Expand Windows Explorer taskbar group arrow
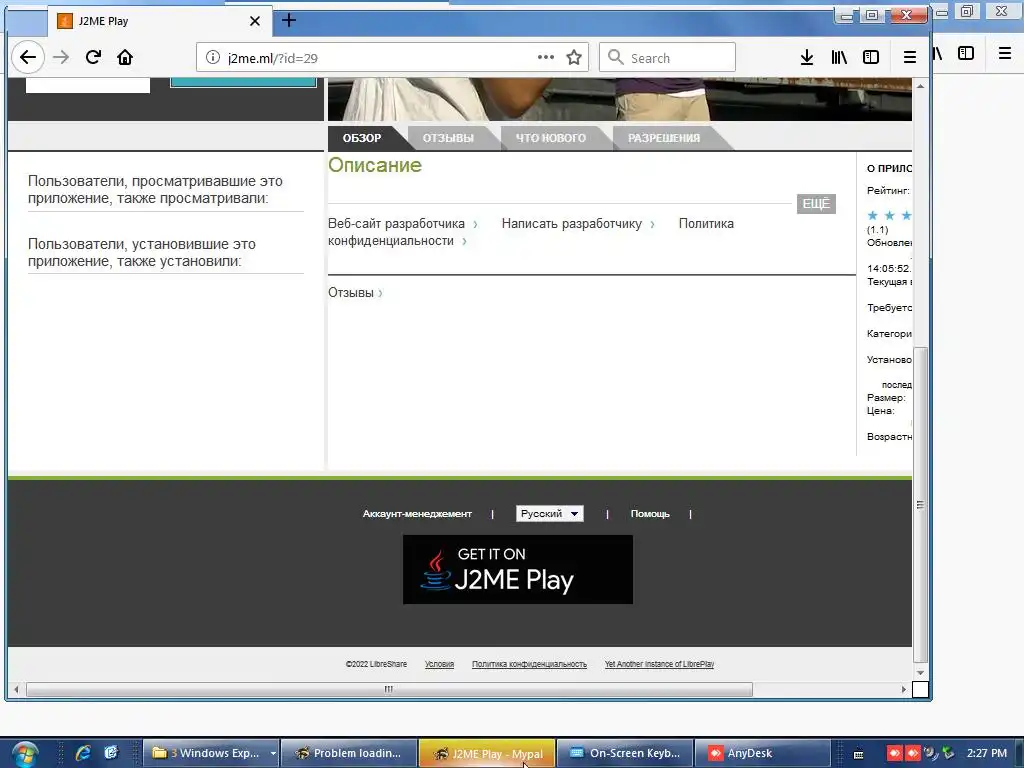1024x768 pixels. 273,754
